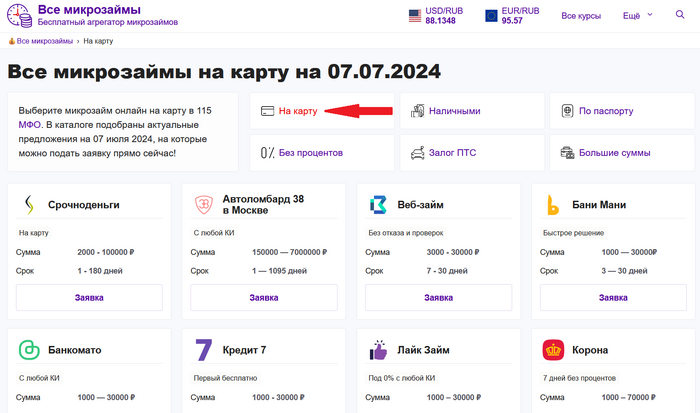Image resolution: width=700 pixels, height=413 pixels.
Task: Click the breadcrumb money bag icon
Action: click(12, 41)
